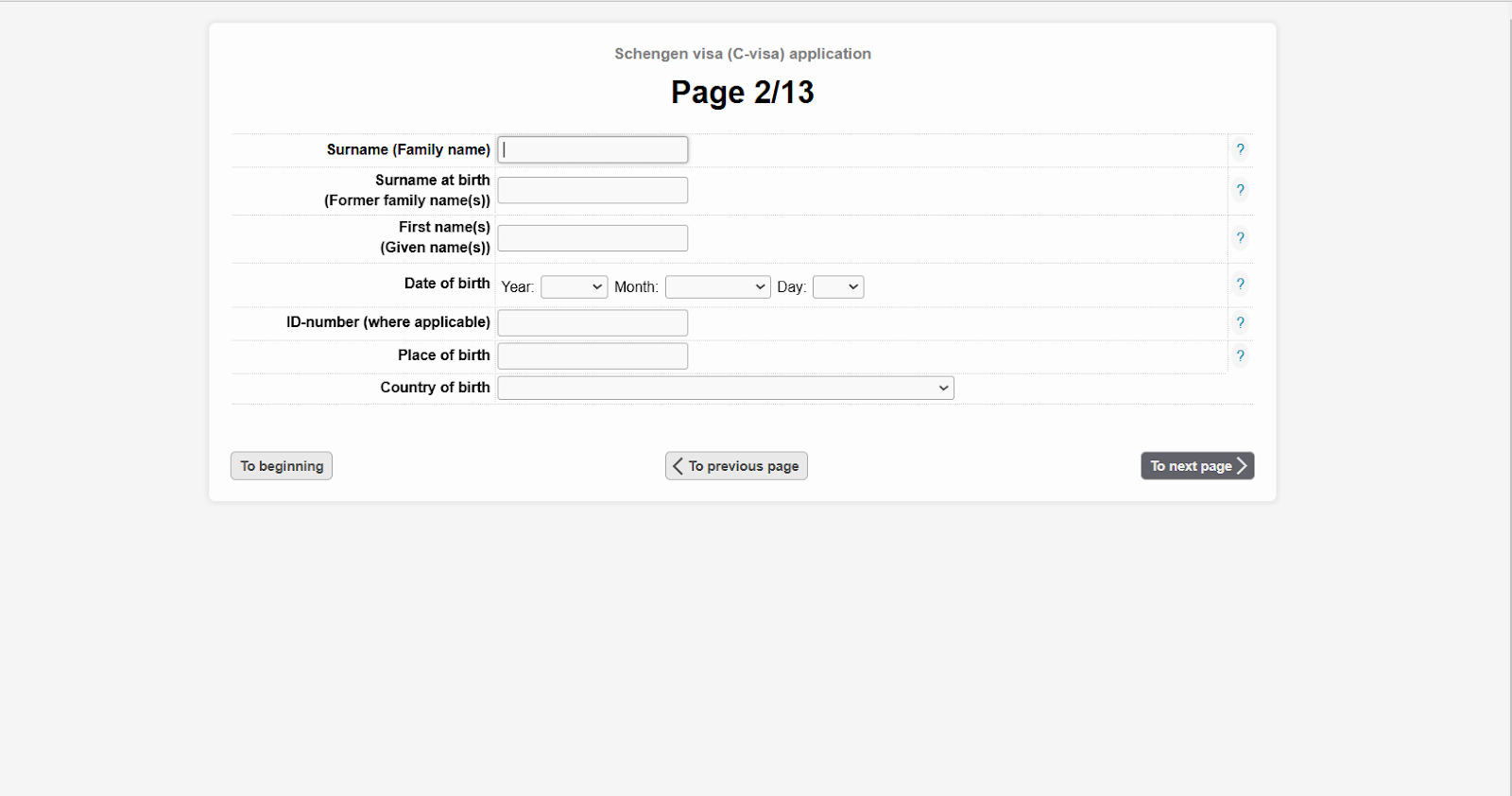Proceed to next page
Image resolution: width=1512 pixels, height=796 pixels.
[x=1197, y=466]
